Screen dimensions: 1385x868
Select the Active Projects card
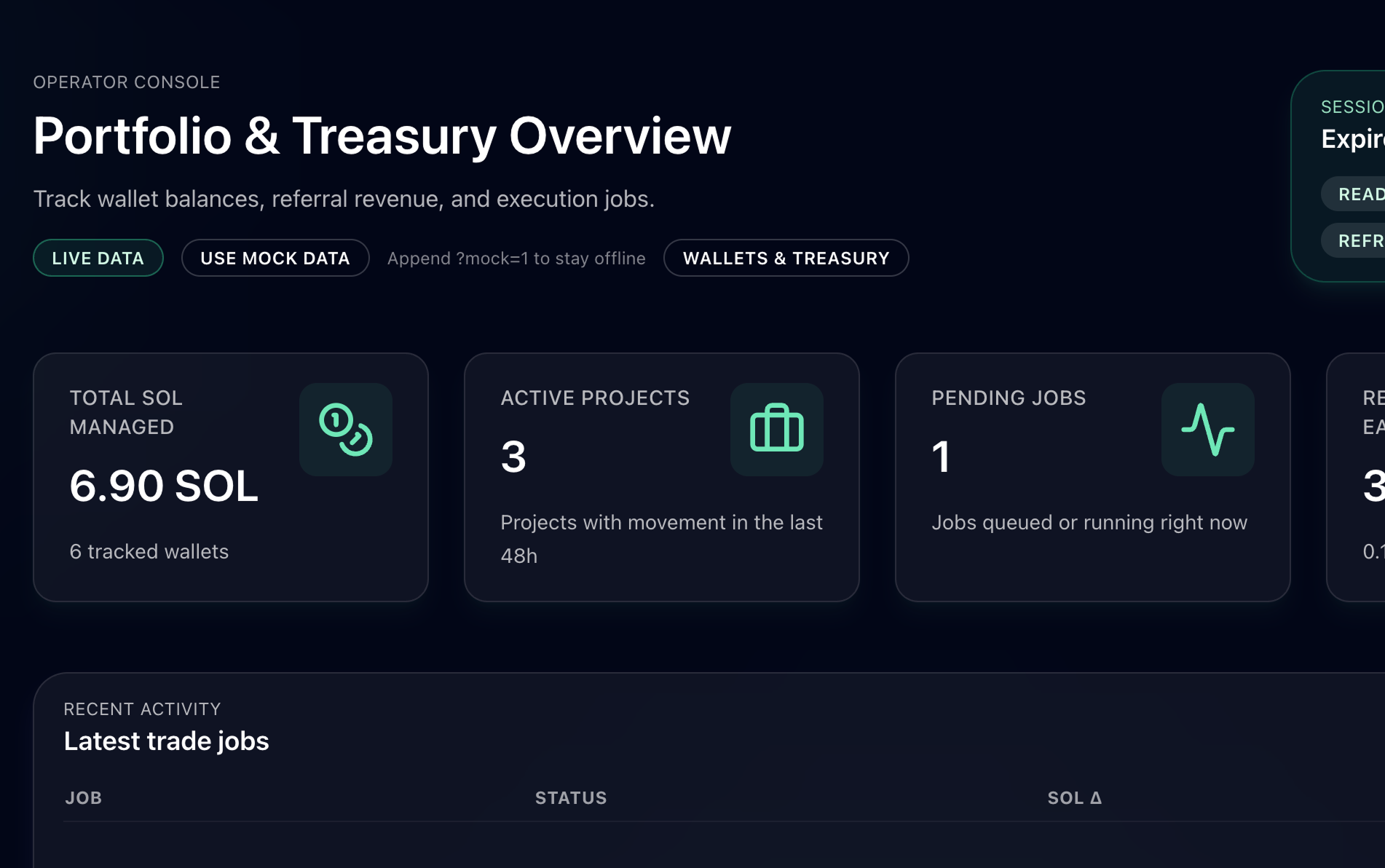click(x=662, y=478)
